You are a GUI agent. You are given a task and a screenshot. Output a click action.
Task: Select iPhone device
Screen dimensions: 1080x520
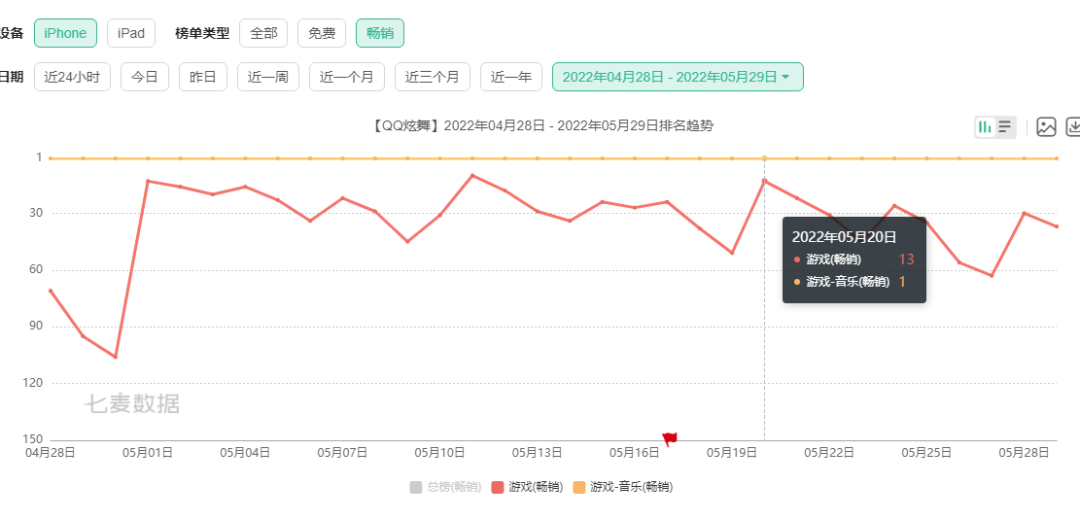pyautogui.click(x=65, y=33)
